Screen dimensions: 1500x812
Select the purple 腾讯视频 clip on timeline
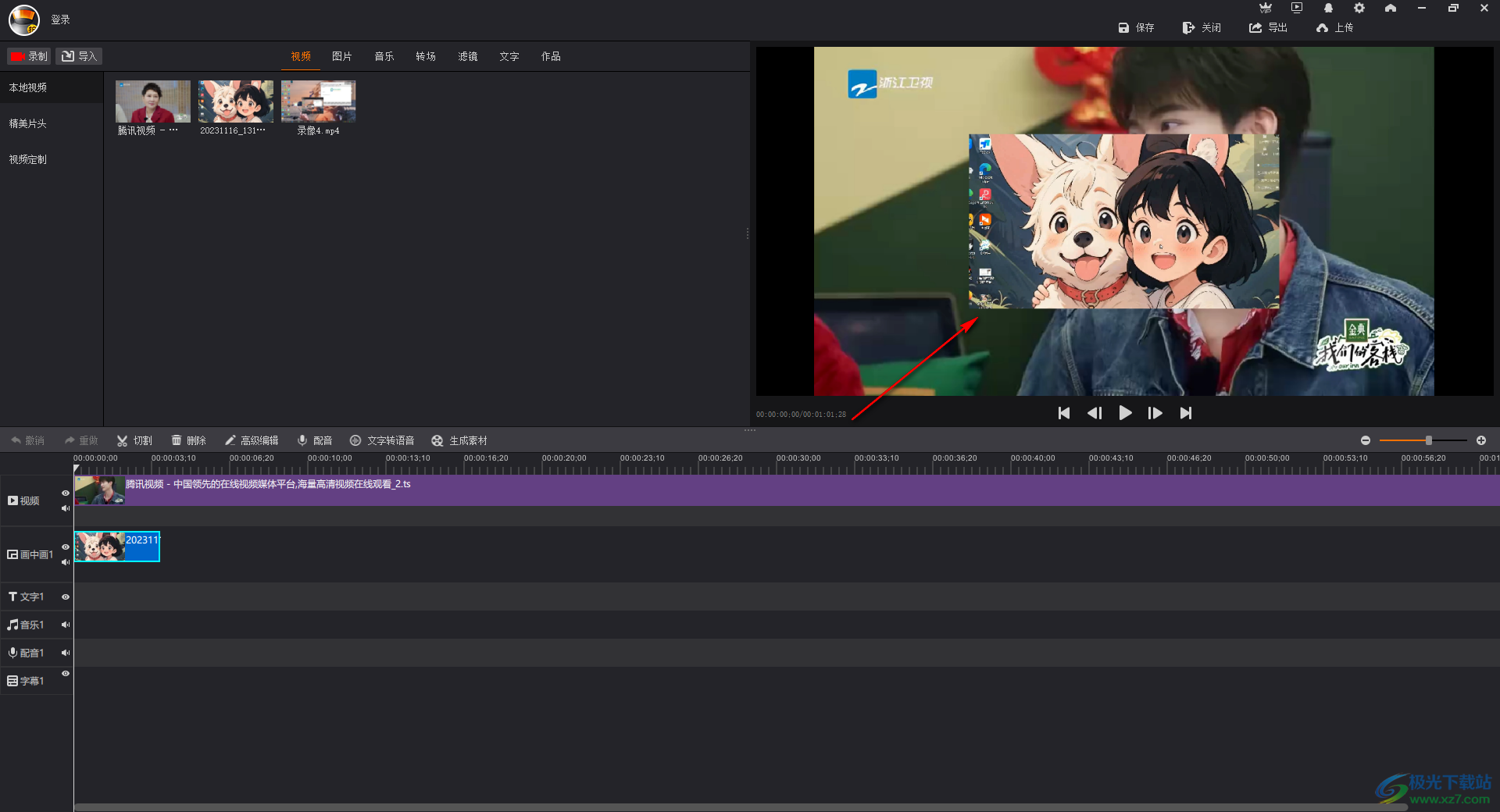tap(787, 491)
